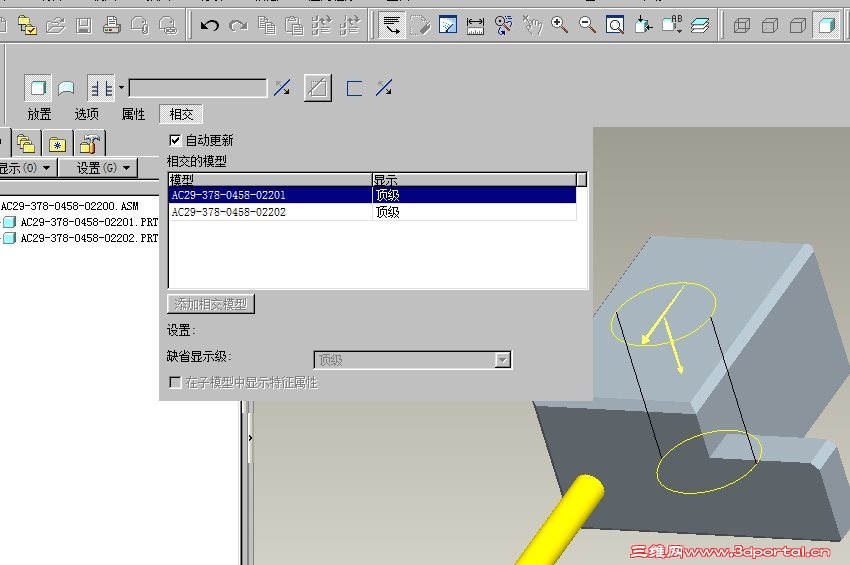Image resolution: width=850 pixels, height=565 pixels.
Task: Refit the model to screen
Action: pyautogui.click(x=615, y=25)
